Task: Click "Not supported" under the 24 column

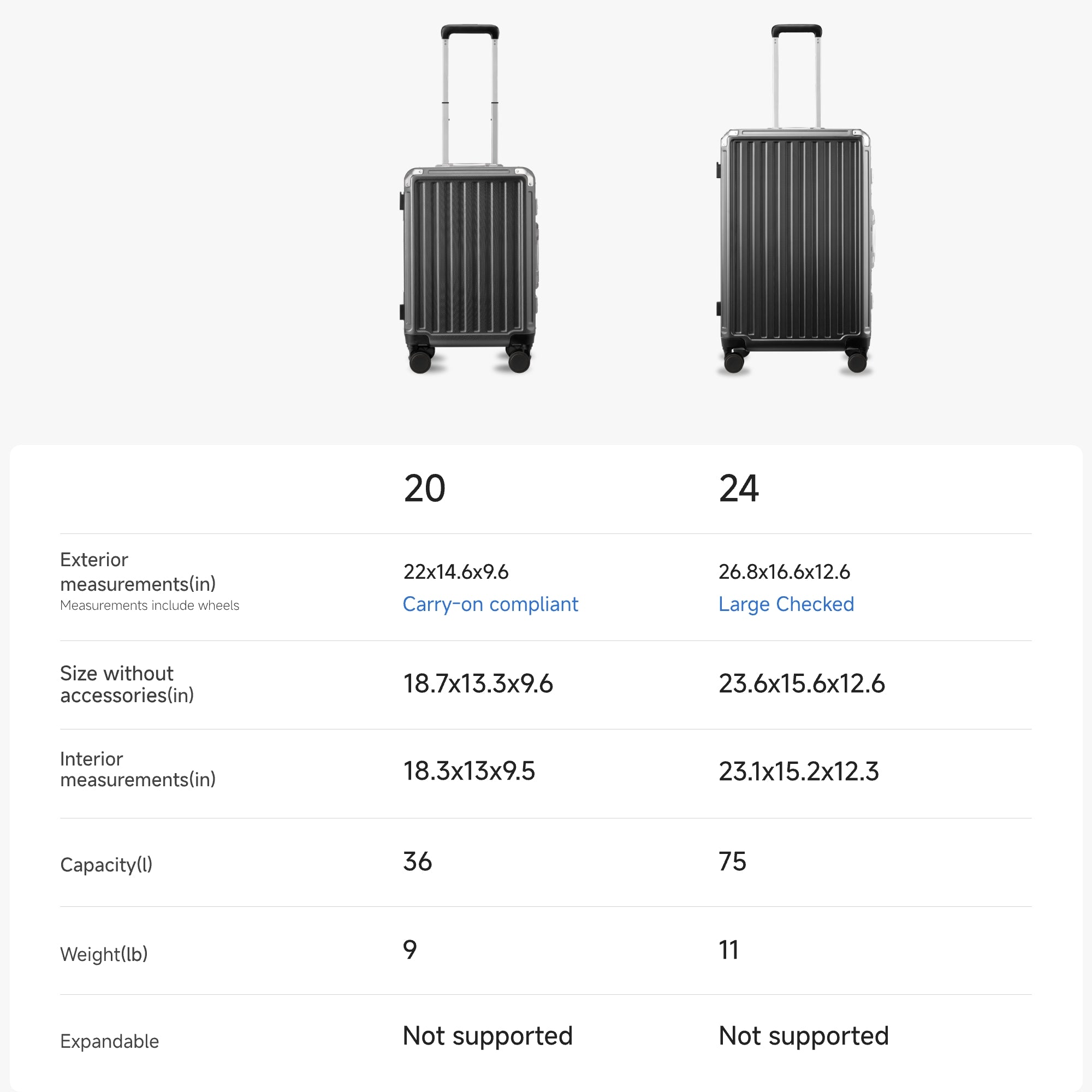Action: click(x=803, y=1036)
